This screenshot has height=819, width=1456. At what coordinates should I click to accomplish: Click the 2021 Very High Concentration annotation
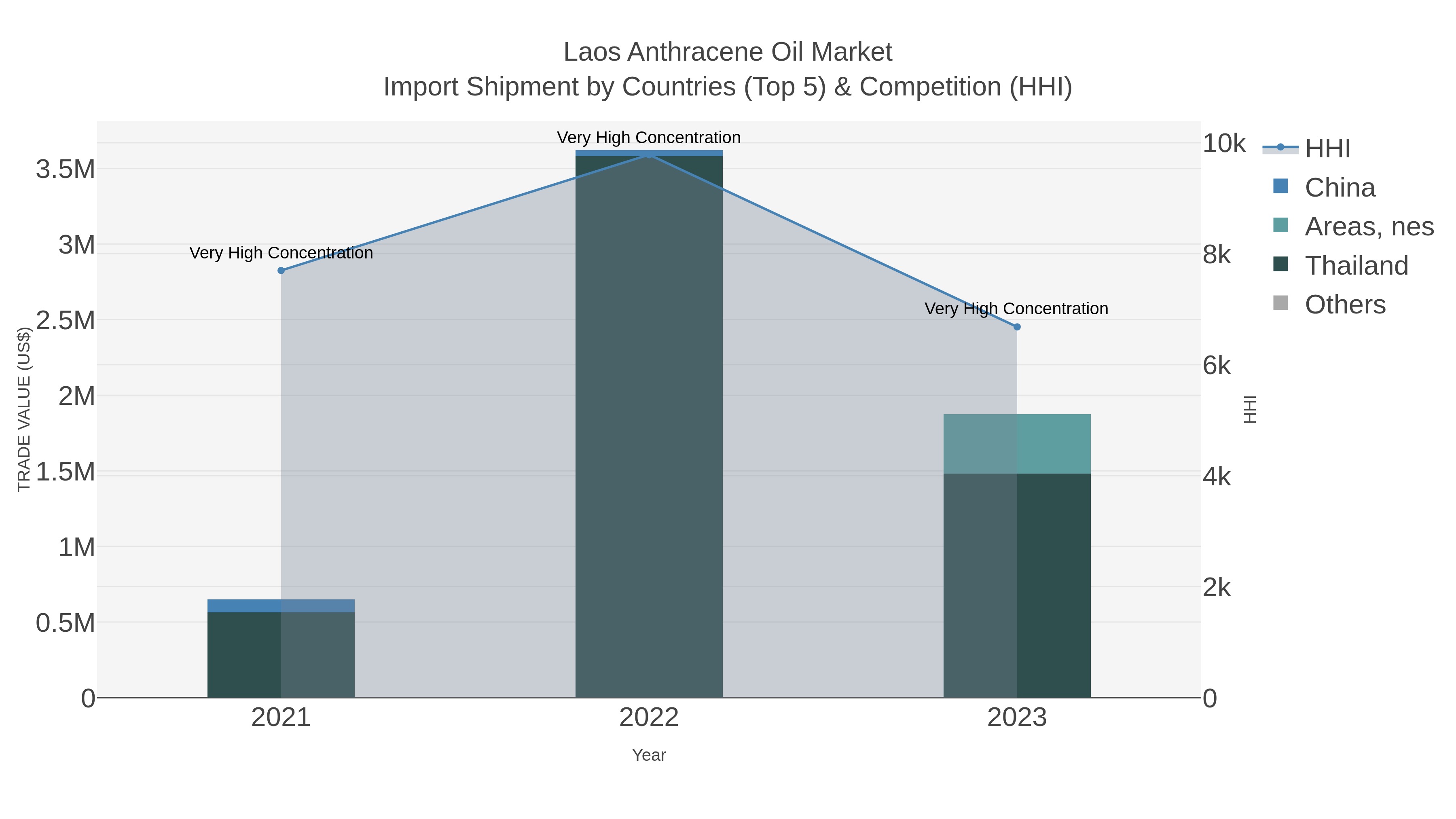tap(281, 253)
